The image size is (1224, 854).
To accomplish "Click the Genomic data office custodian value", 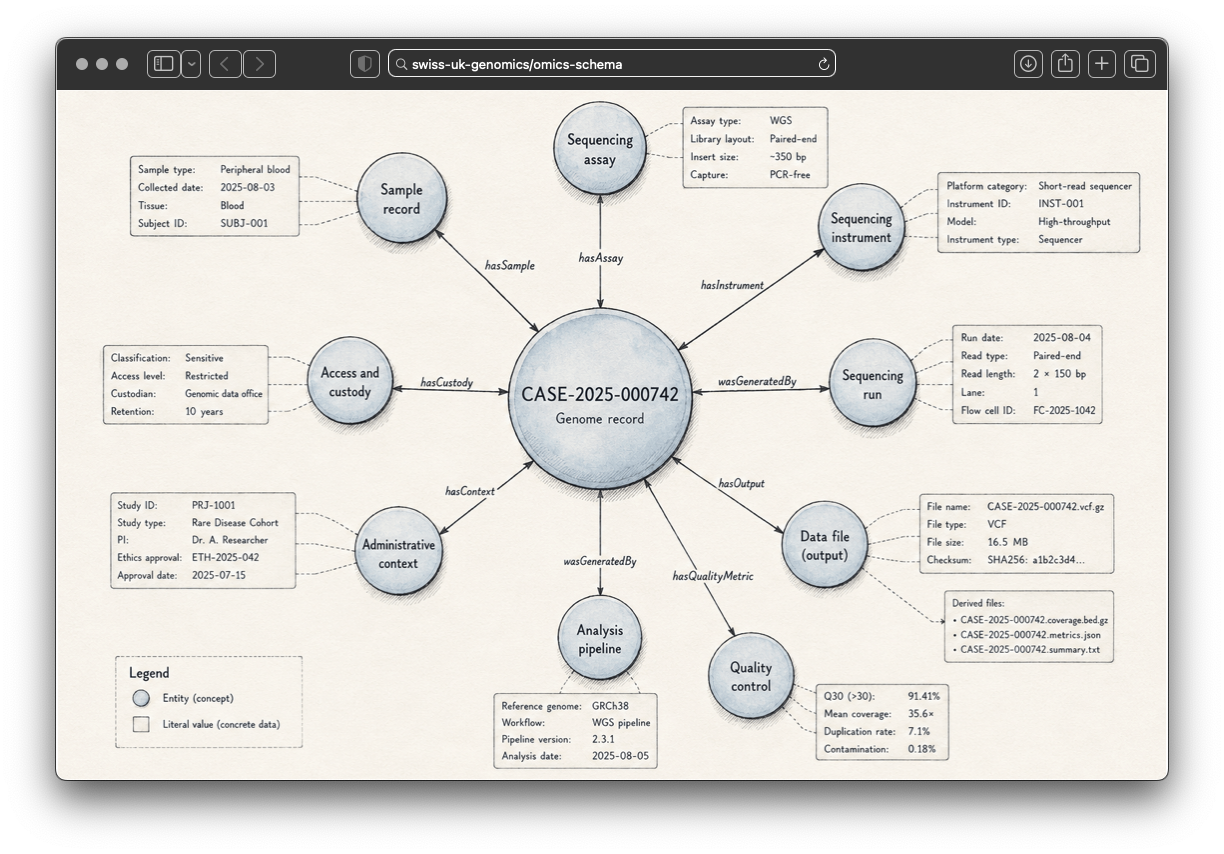I will point(224,394).
